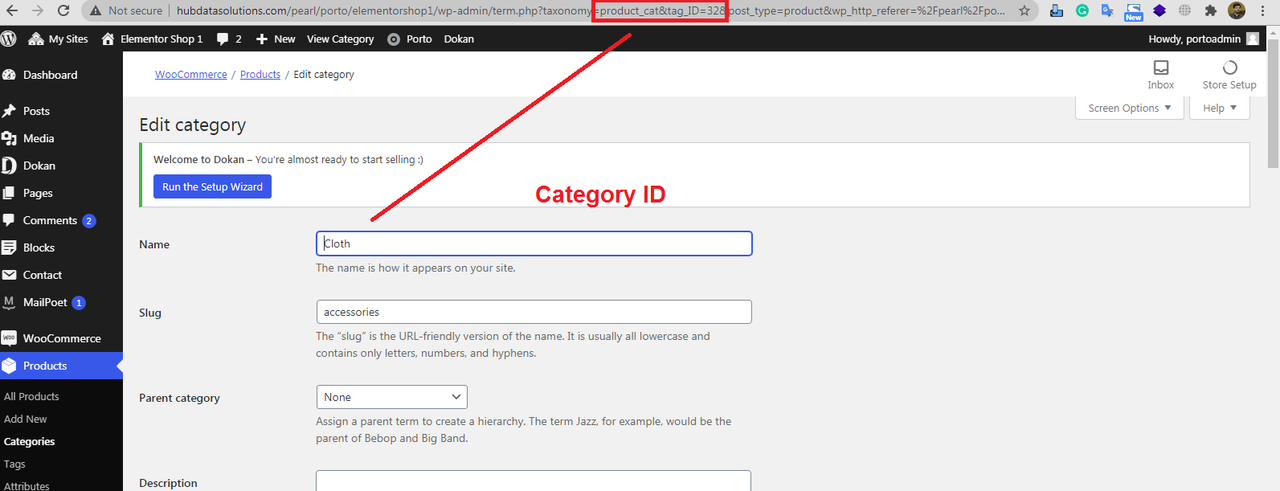Open the Parent category dropdown
This screenshot has height=491, width=1280.
pyautogui.click(x=391, y=397)
